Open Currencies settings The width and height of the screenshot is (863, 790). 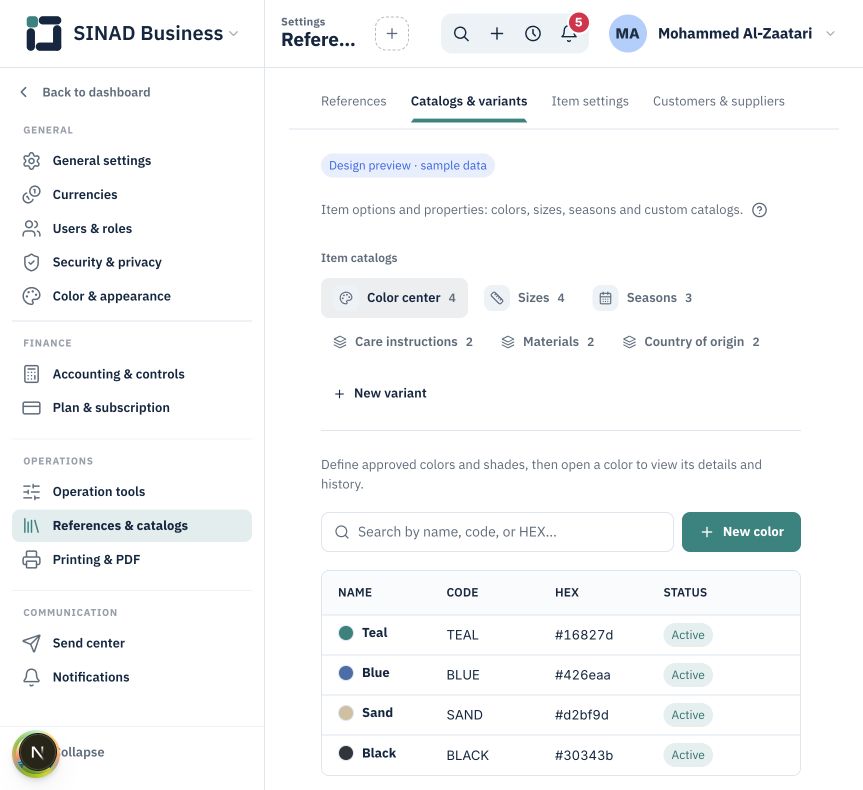tap(132, 195)
